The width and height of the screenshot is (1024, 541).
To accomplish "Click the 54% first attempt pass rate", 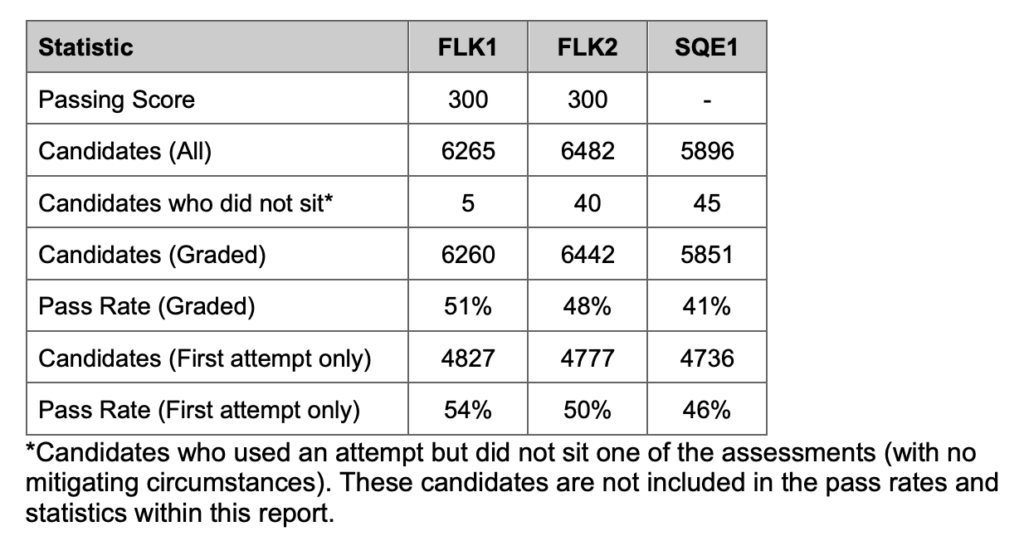I will click(x=468, y=410).
